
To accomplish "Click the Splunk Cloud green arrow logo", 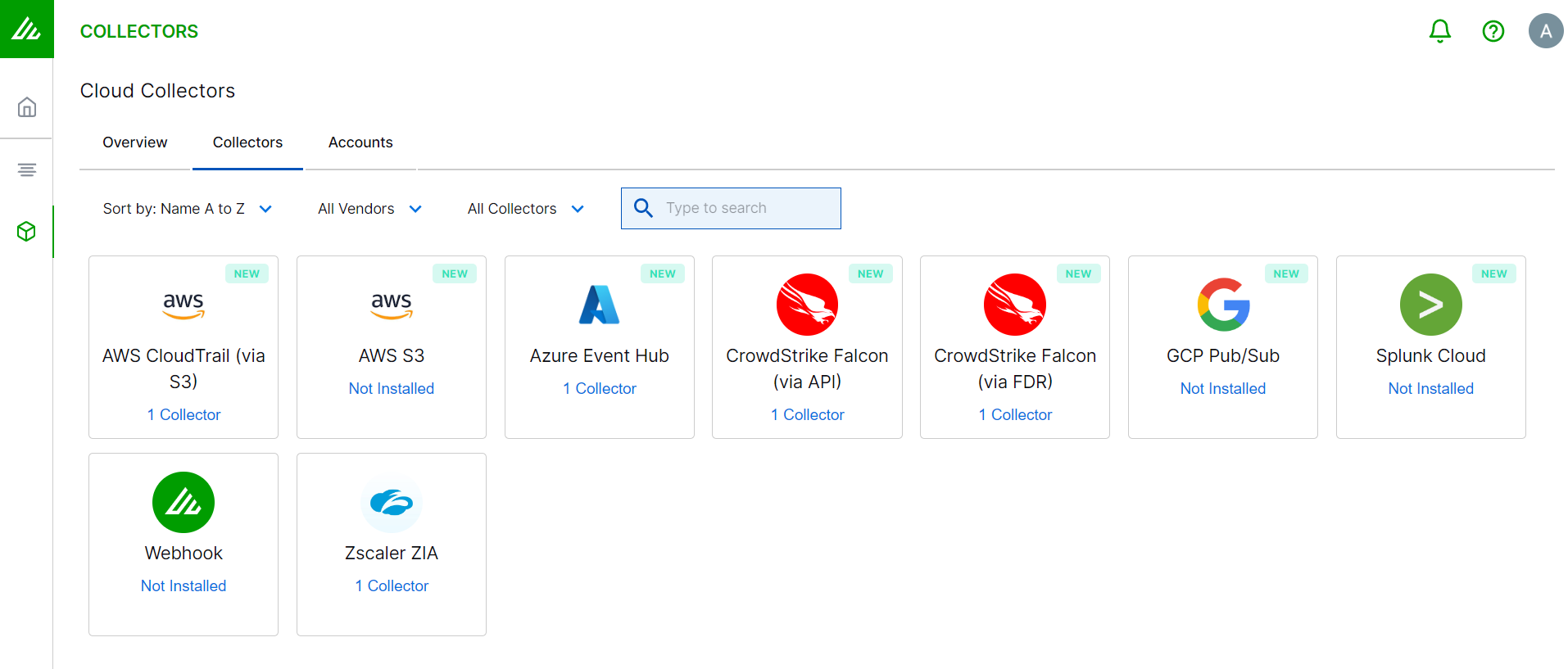I will (1431, 305).
